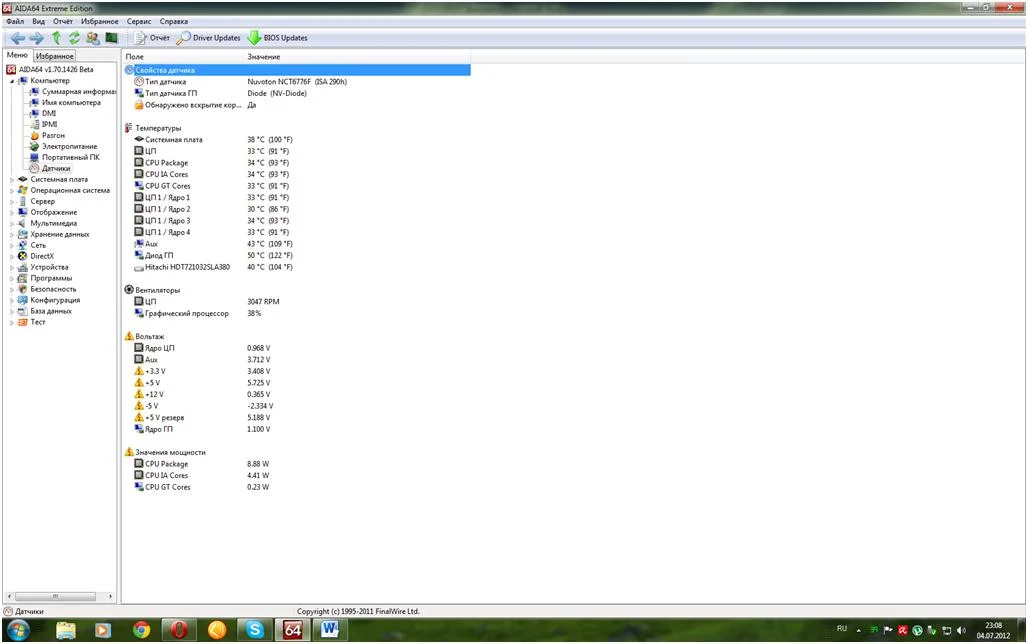Expand the Хранение данных tree branch
This screenshot has height=644, width=1028.
pos(12,234)
